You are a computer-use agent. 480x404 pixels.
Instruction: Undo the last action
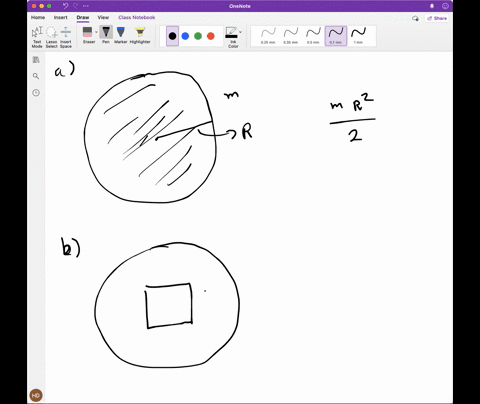coord(66,6)
